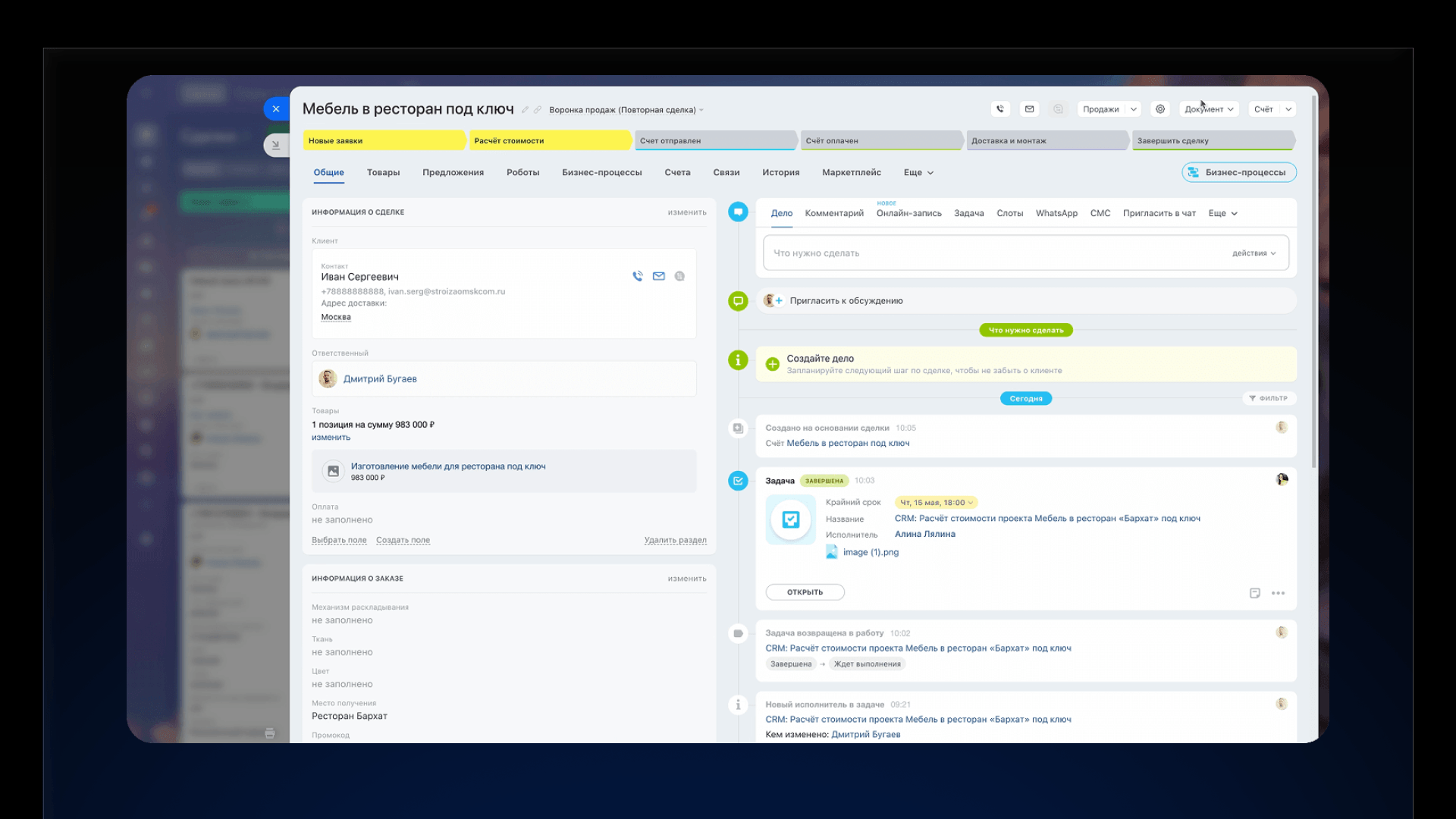Close the deal card with X button
Viewport: 1456px width, 819px height.
click(x=276, y=109)
